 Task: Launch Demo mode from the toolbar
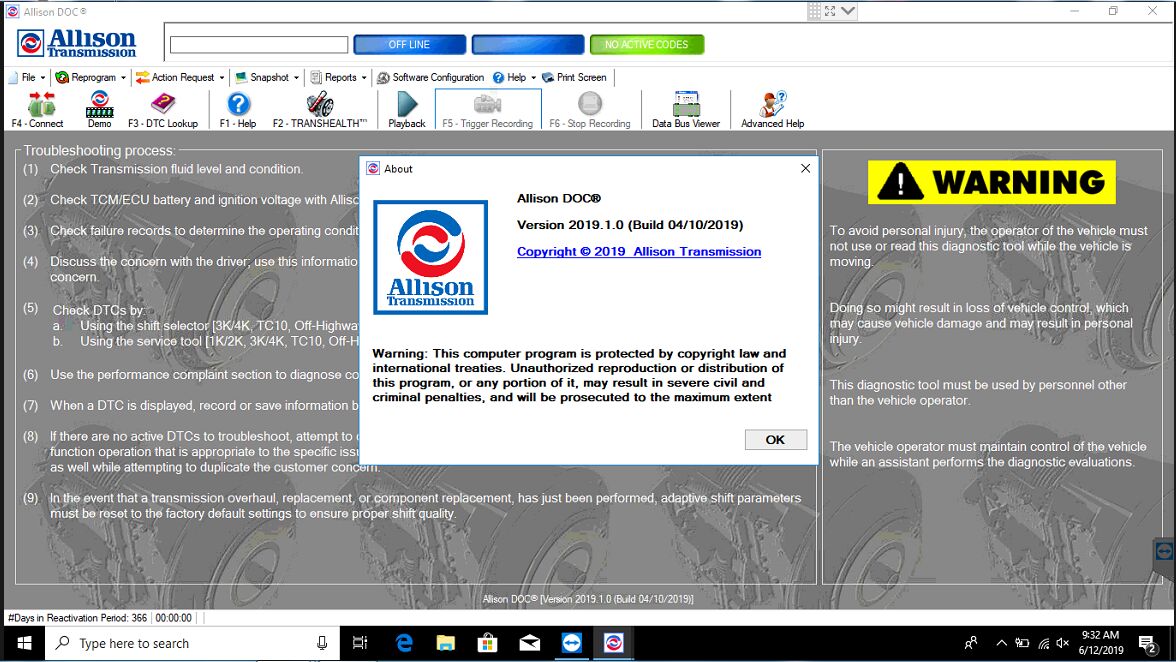(99, 109)
